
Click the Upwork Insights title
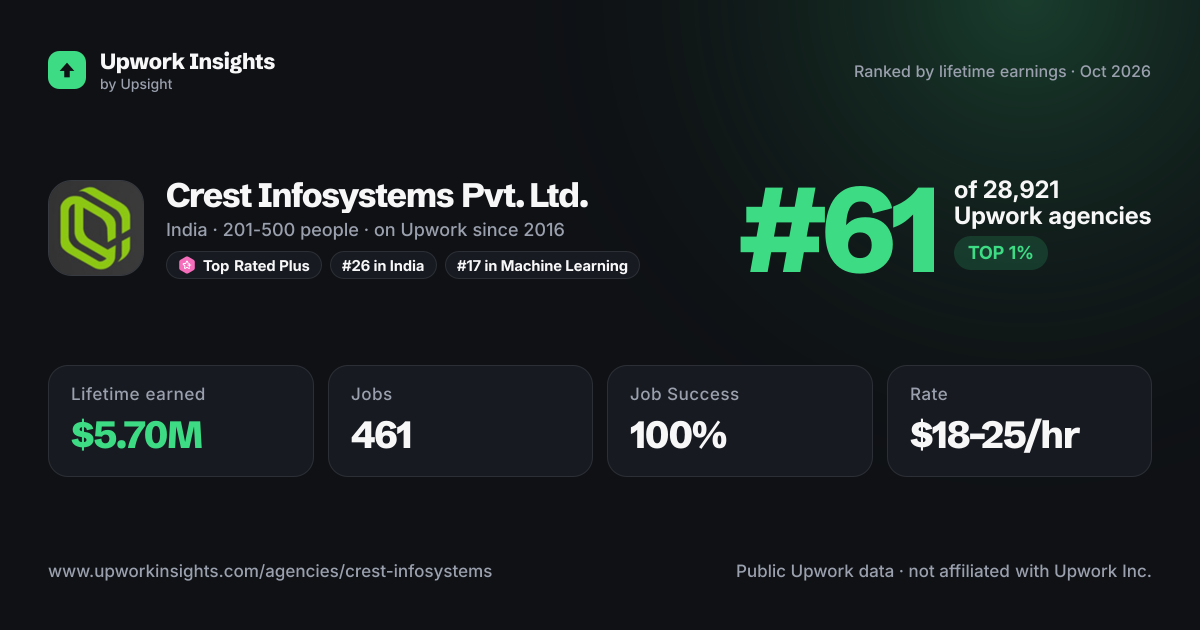187,61
